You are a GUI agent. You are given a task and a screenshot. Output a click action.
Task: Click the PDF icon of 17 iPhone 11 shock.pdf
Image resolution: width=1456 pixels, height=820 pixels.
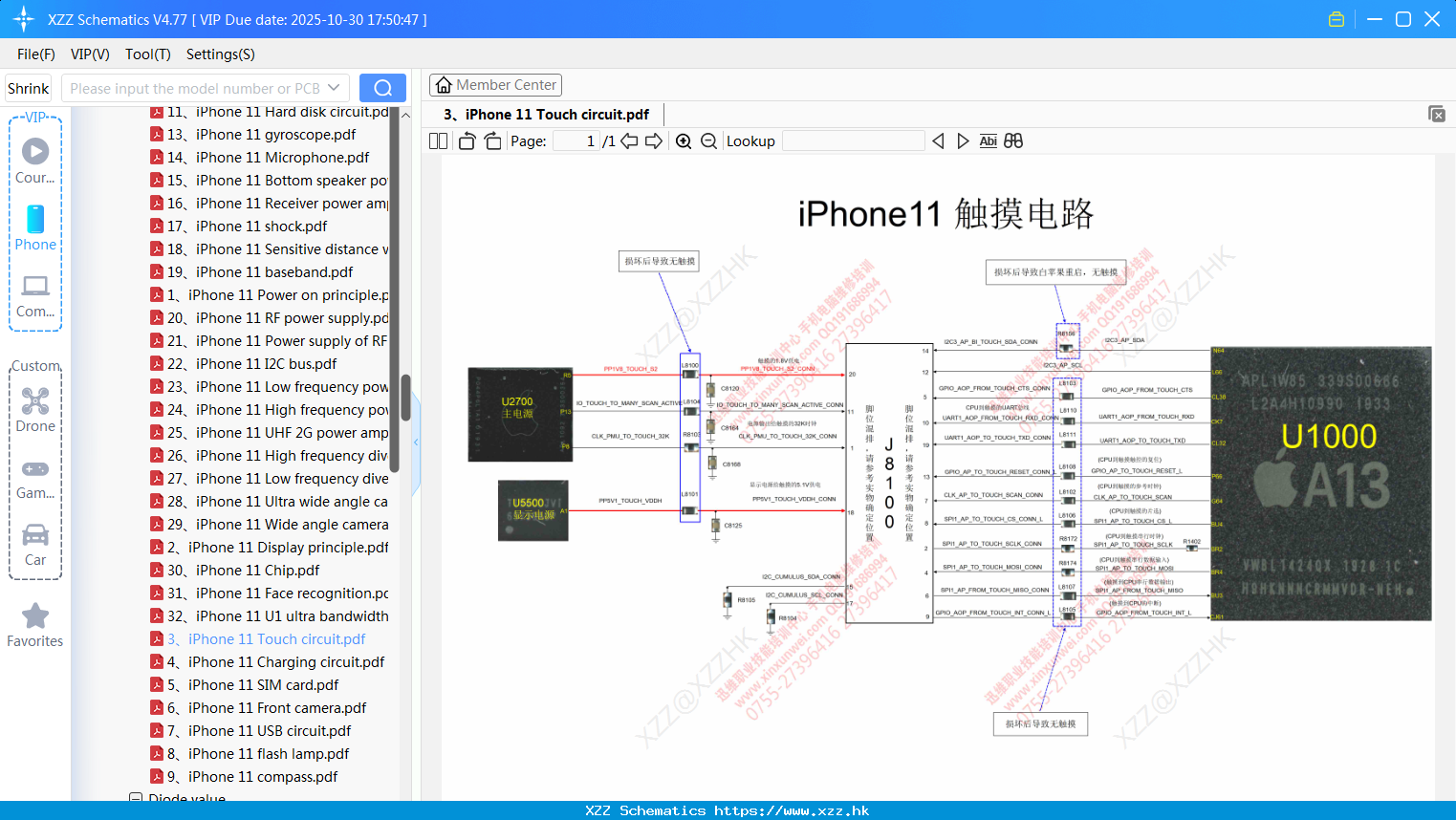[157, 227]
